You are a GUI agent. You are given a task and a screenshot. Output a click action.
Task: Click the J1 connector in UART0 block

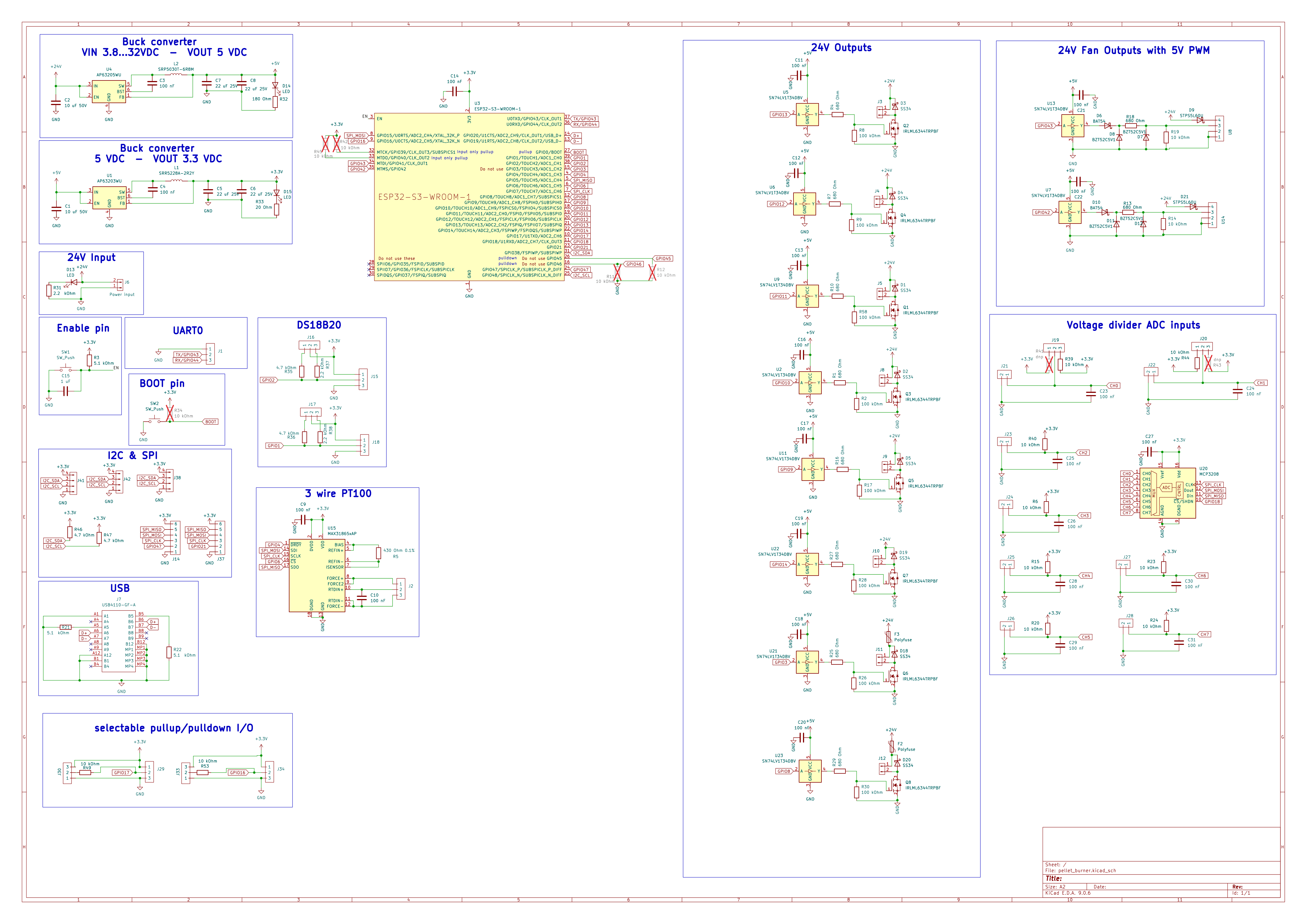point(210,354)
